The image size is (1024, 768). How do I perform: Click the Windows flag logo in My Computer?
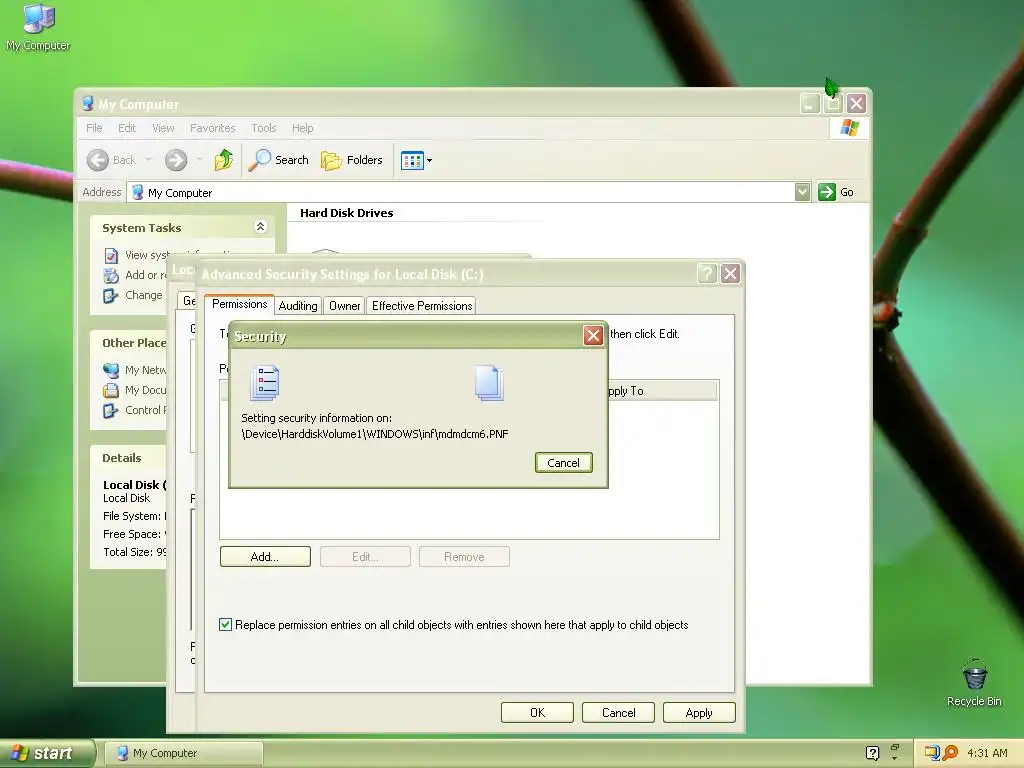coord(850,127)
